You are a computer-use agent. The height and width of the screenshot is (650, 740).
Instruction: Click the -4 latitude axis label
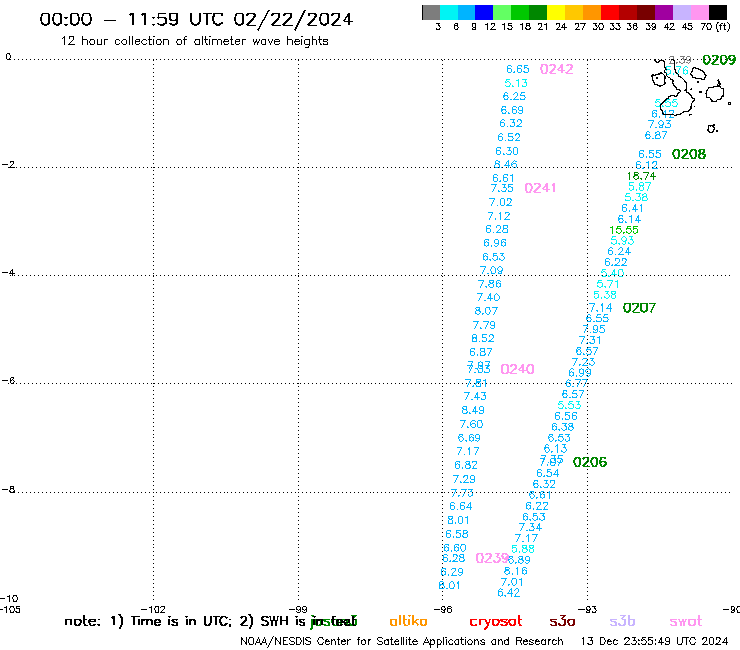[x=8, y=273]
